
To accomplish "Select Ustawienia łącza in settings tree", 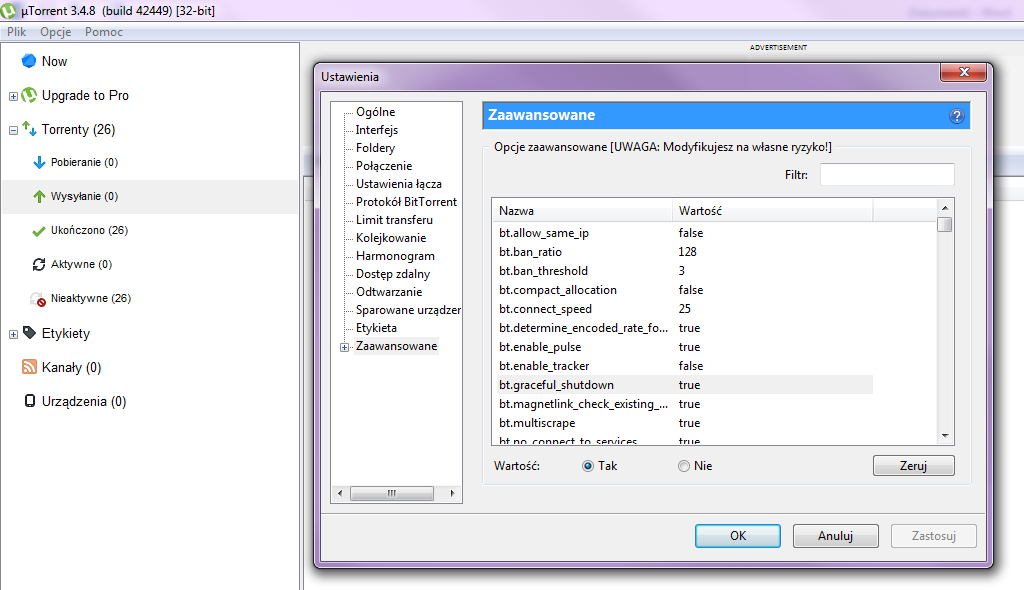I will pyautogui.click(x=399, y=184).
